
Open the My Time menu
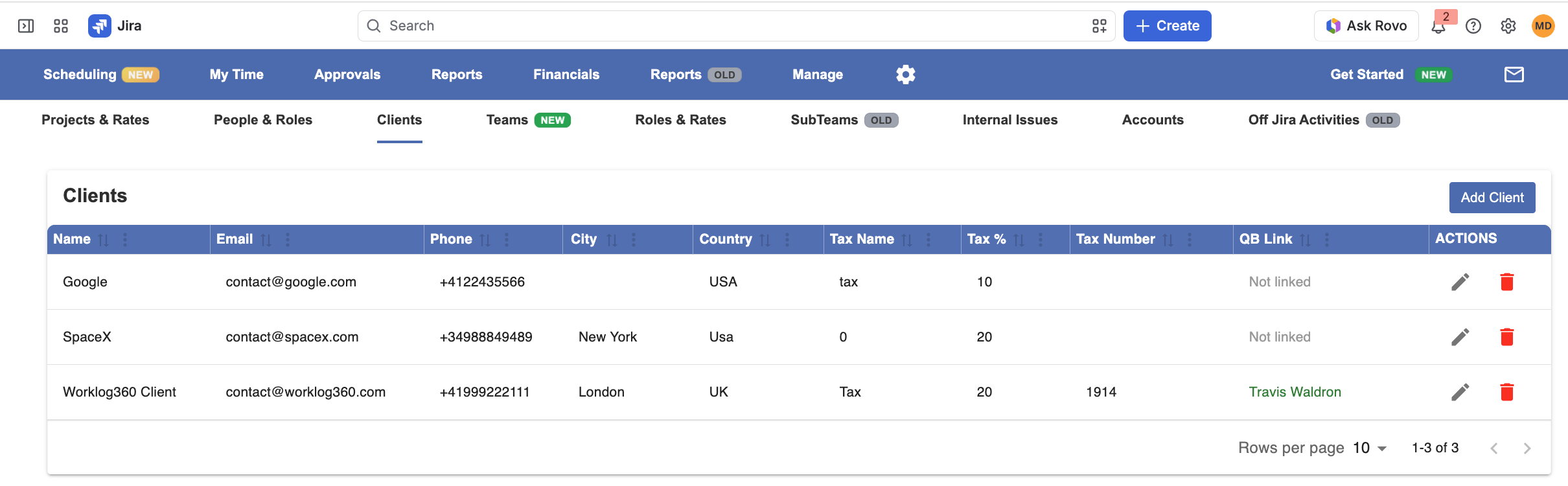[236, 75]
